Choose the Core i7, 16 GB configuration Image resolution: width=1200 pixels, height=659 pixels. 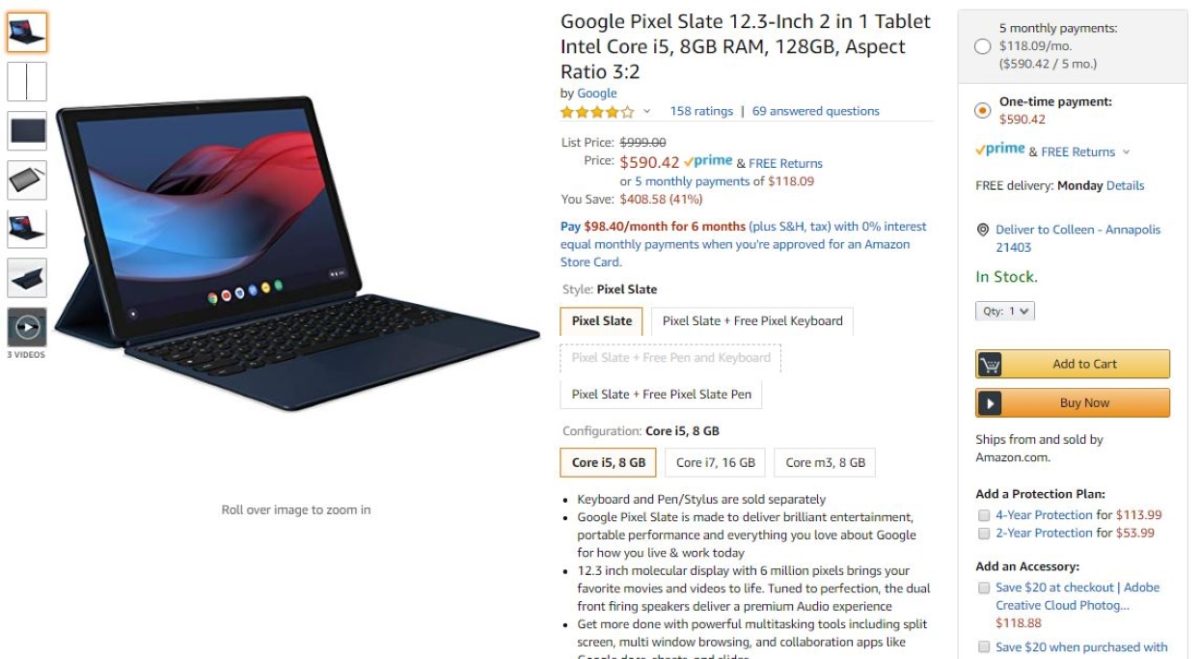point(715,463)
